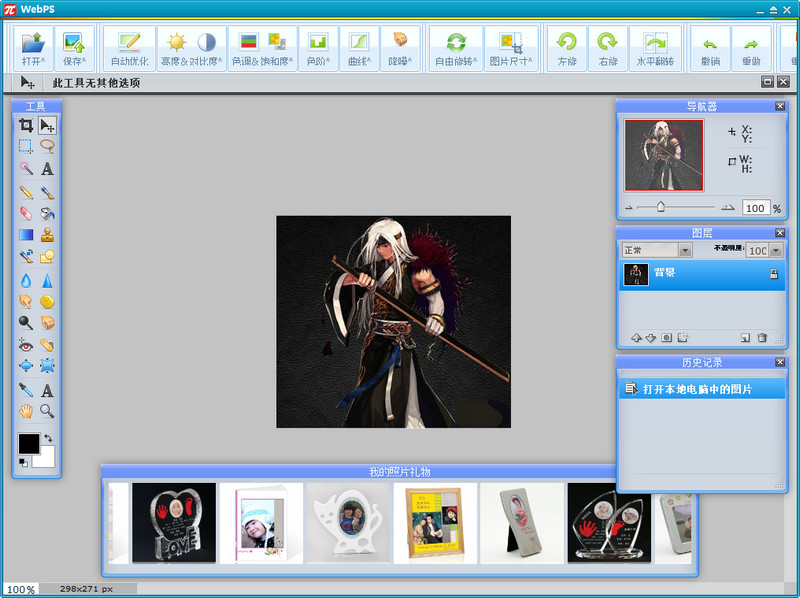This screenshot has width=800, height=598.
Task: Select the Crop tool in the toolbox
Action: (x=26, y=125)
